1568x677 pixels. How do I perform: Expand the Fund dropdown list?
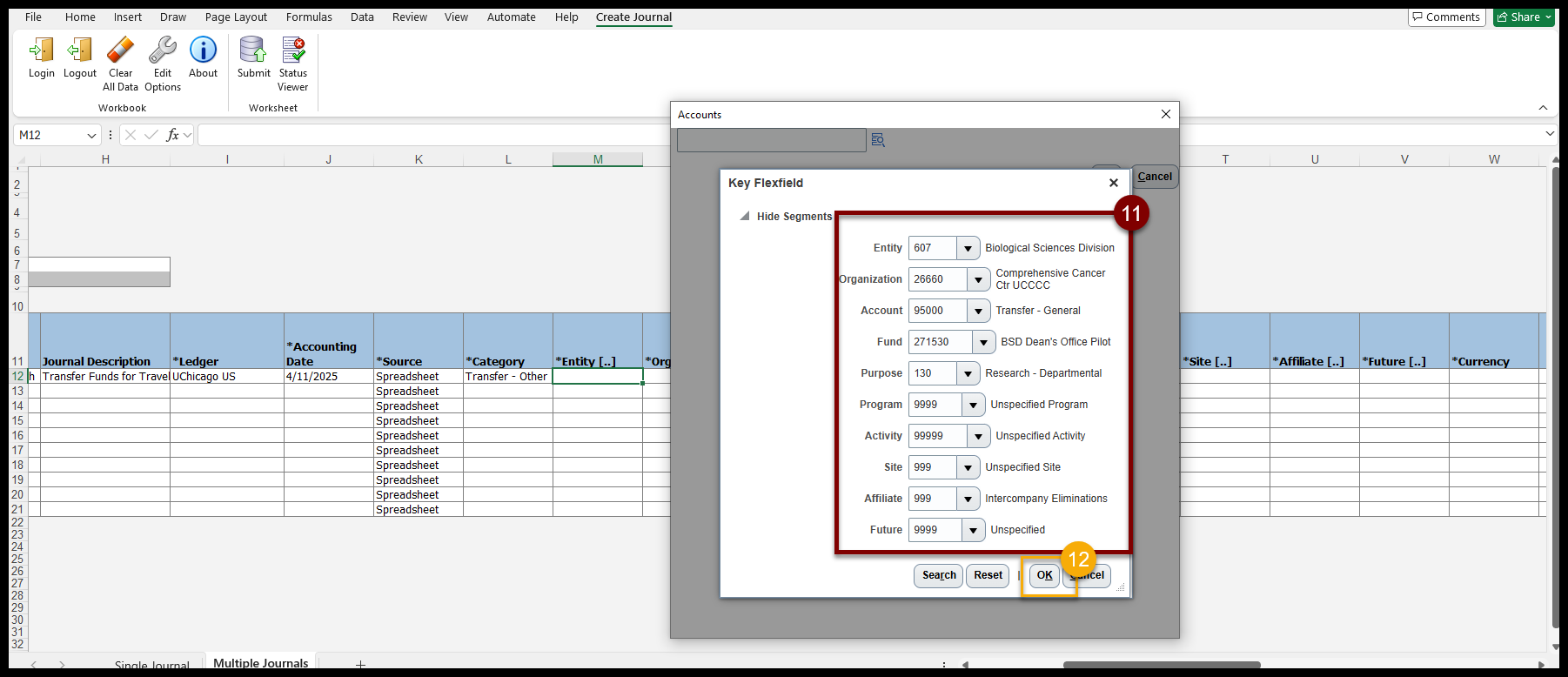coord(983,342)
